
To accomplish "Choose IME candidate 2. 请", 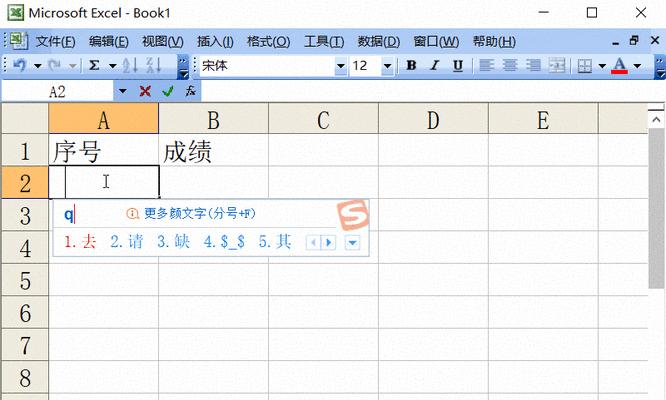I will pos(127,242).
